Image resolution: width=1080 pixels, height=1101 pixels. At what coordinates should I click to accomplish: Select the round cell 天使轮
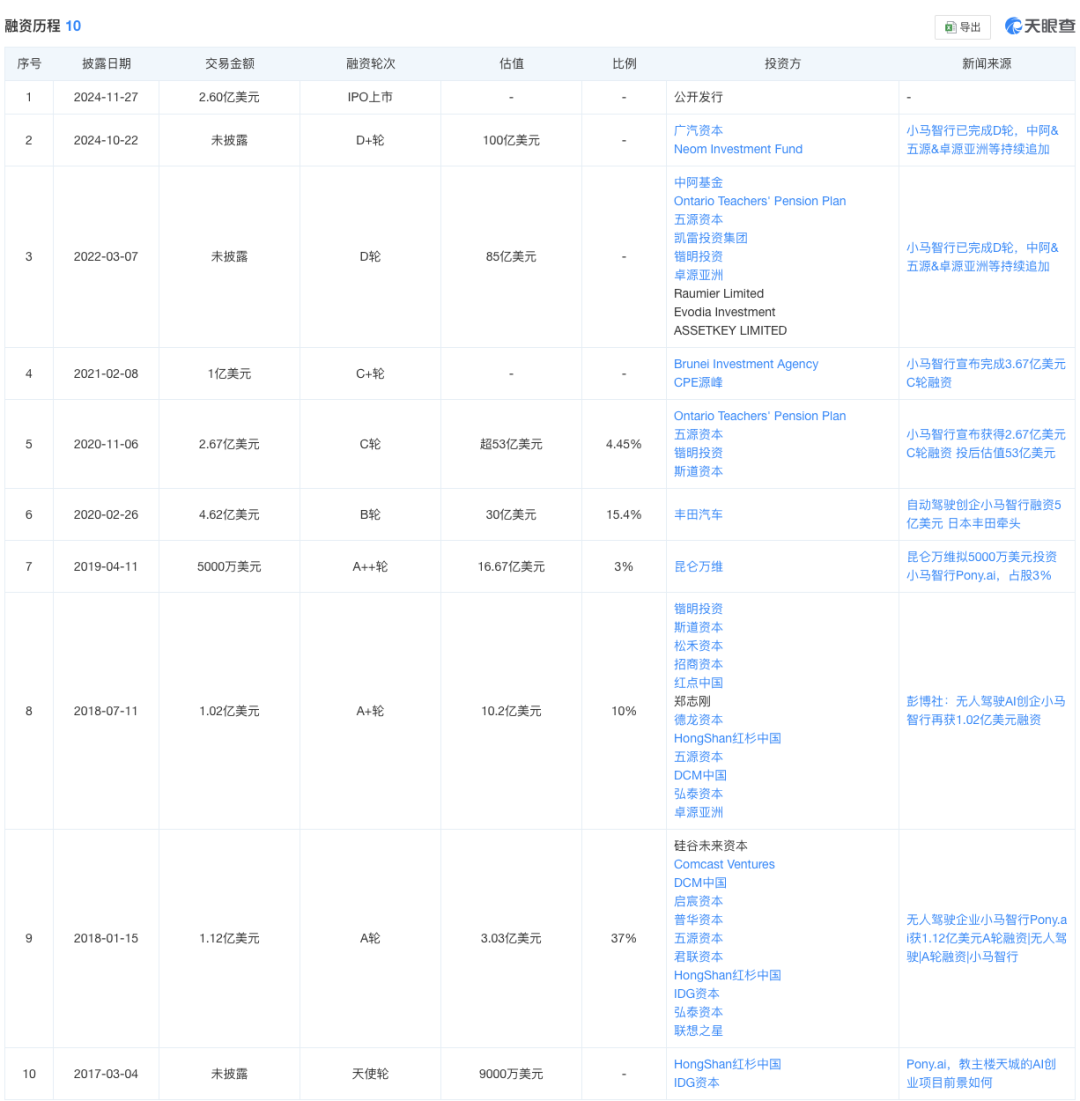[x=370, y=1074]
